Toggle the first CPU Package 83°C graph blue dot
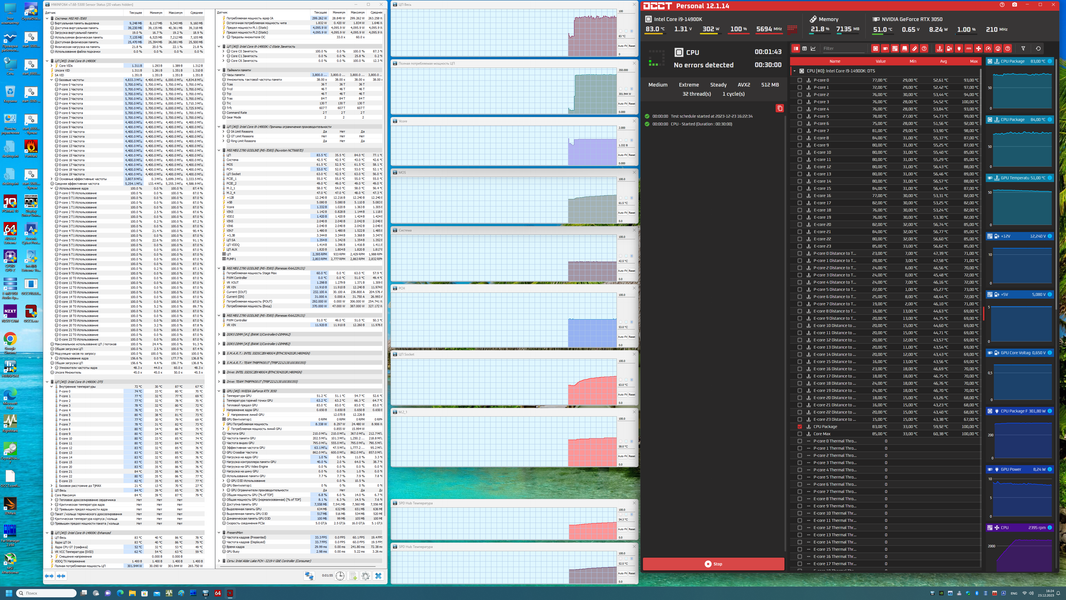The image size is (1066, 600). 1050,61
